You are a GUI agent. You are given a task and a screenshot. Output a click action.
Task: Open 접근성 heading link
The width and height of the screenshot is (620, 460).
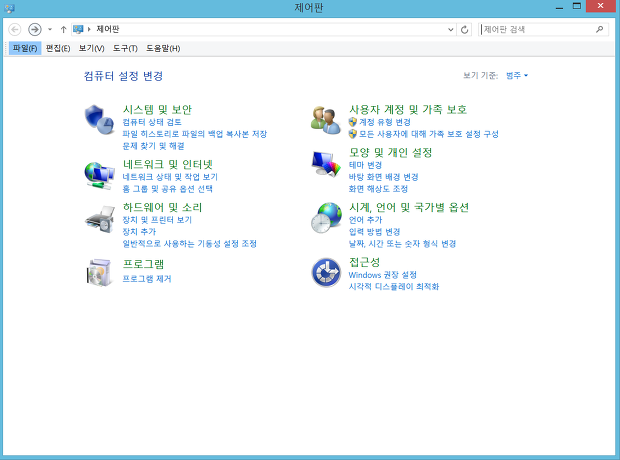[364, 262]
